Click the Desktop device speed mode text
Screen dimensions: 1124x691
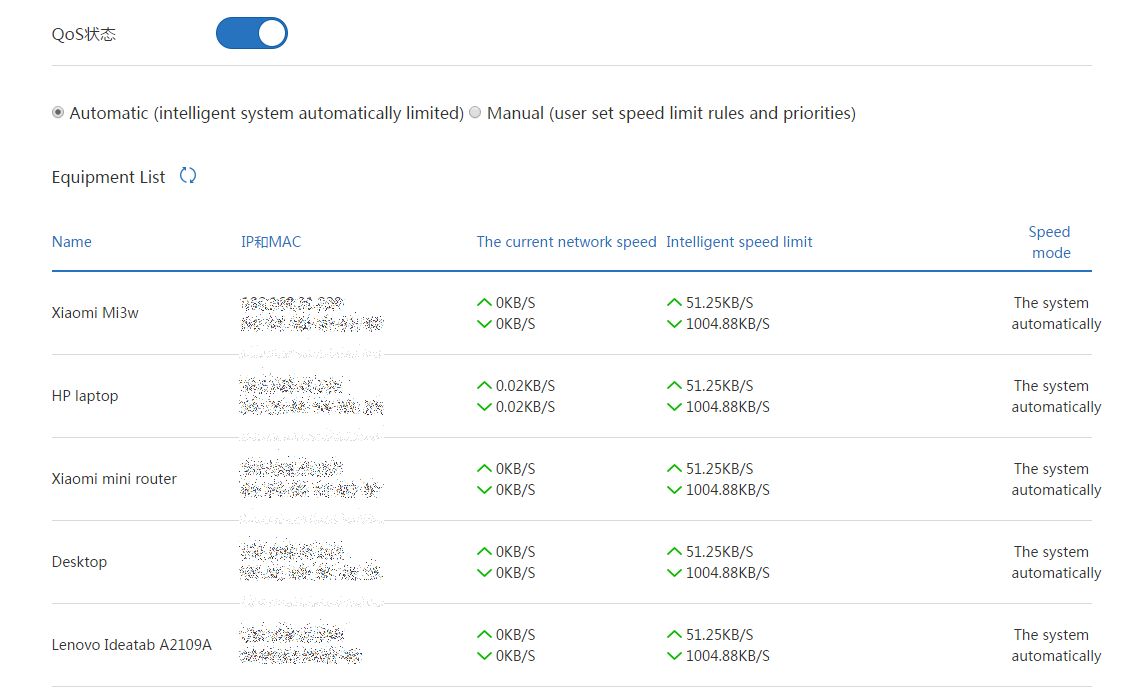click(1055, 562)
